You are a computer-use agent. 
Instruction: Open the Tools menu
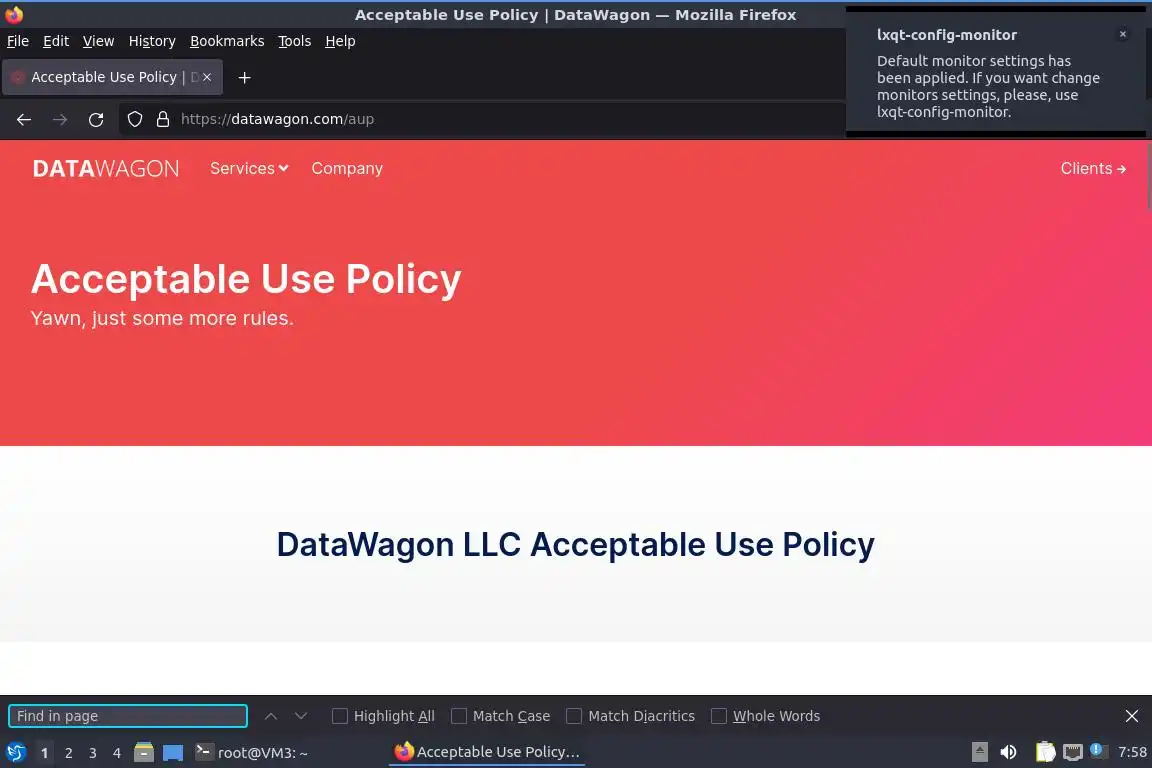(295, 41)
